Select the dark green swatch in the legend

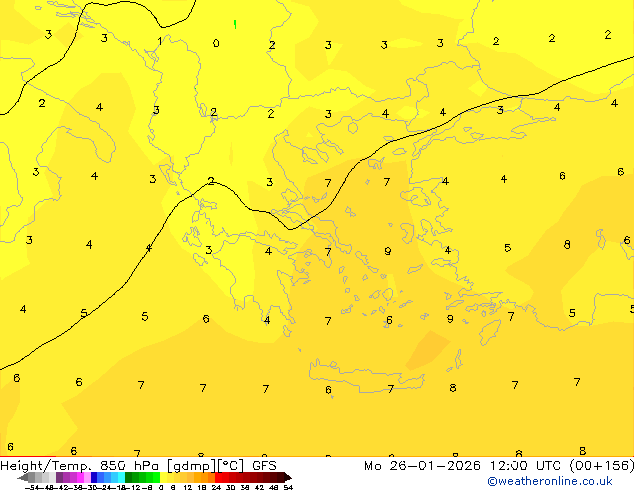[x=129, y=477]
